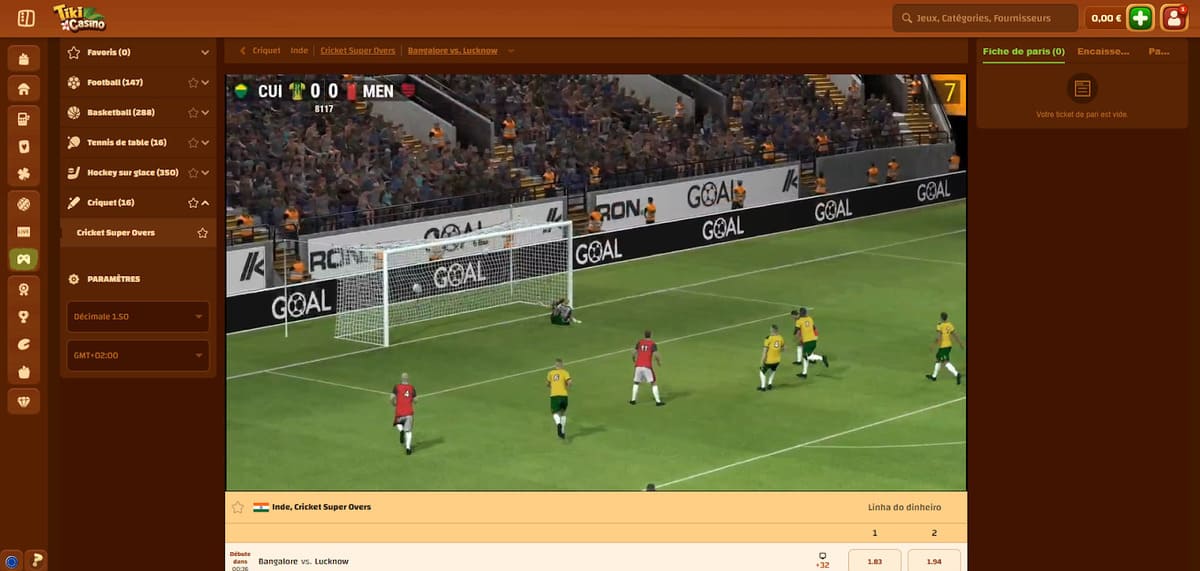This screenshot has width=1200, height=571.
Task: Click the 1.83 odds button
Action: tap(874, 561)
